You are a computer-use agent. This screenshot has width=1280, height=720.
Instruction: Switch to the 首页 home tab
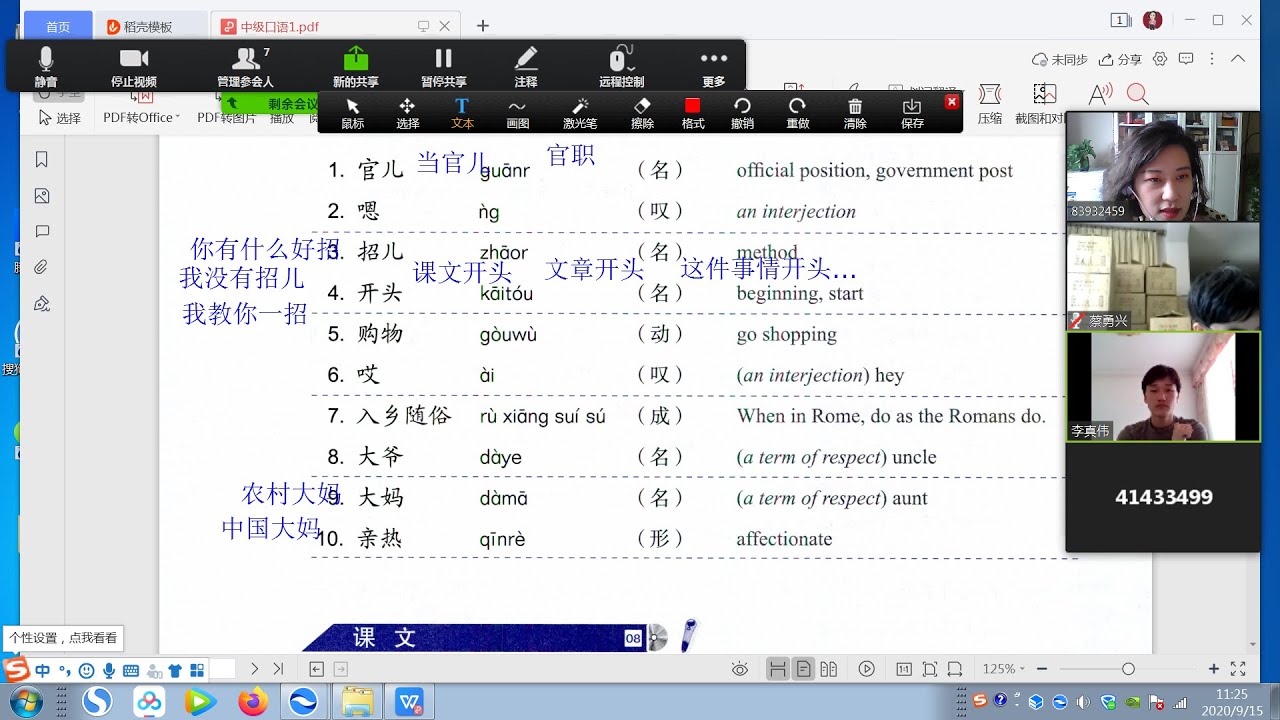click(x=58, y=26)
